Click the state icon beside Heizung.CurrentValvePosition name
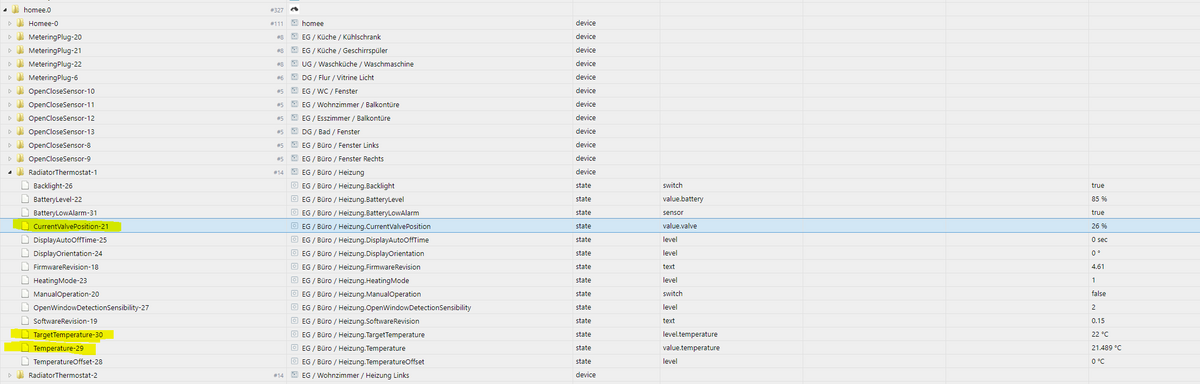This screenshot has width=1200, height=384. pyautogui.click(x=294, y=226)
